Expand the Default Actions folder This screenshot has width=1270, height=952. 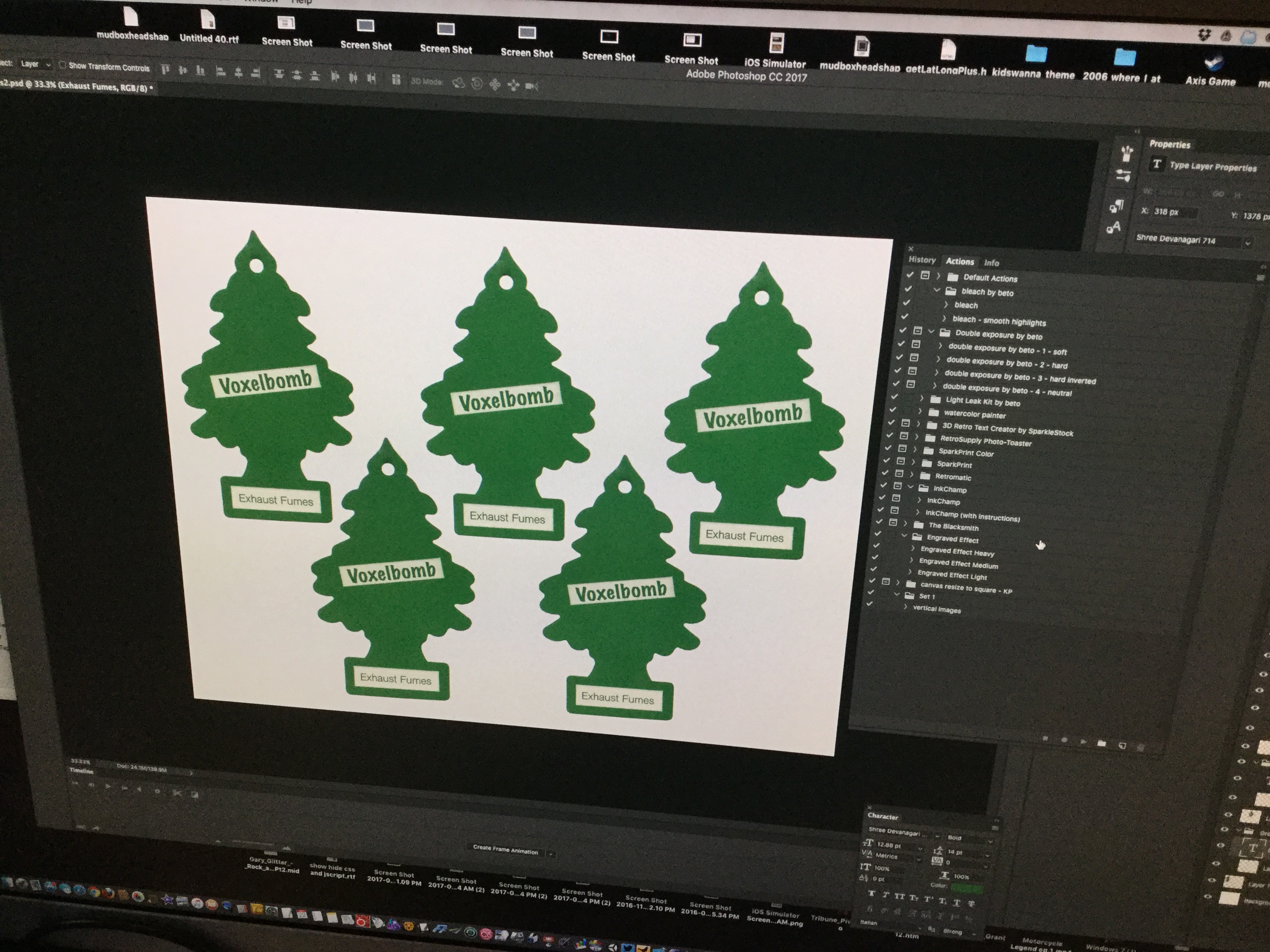[938, 276]
